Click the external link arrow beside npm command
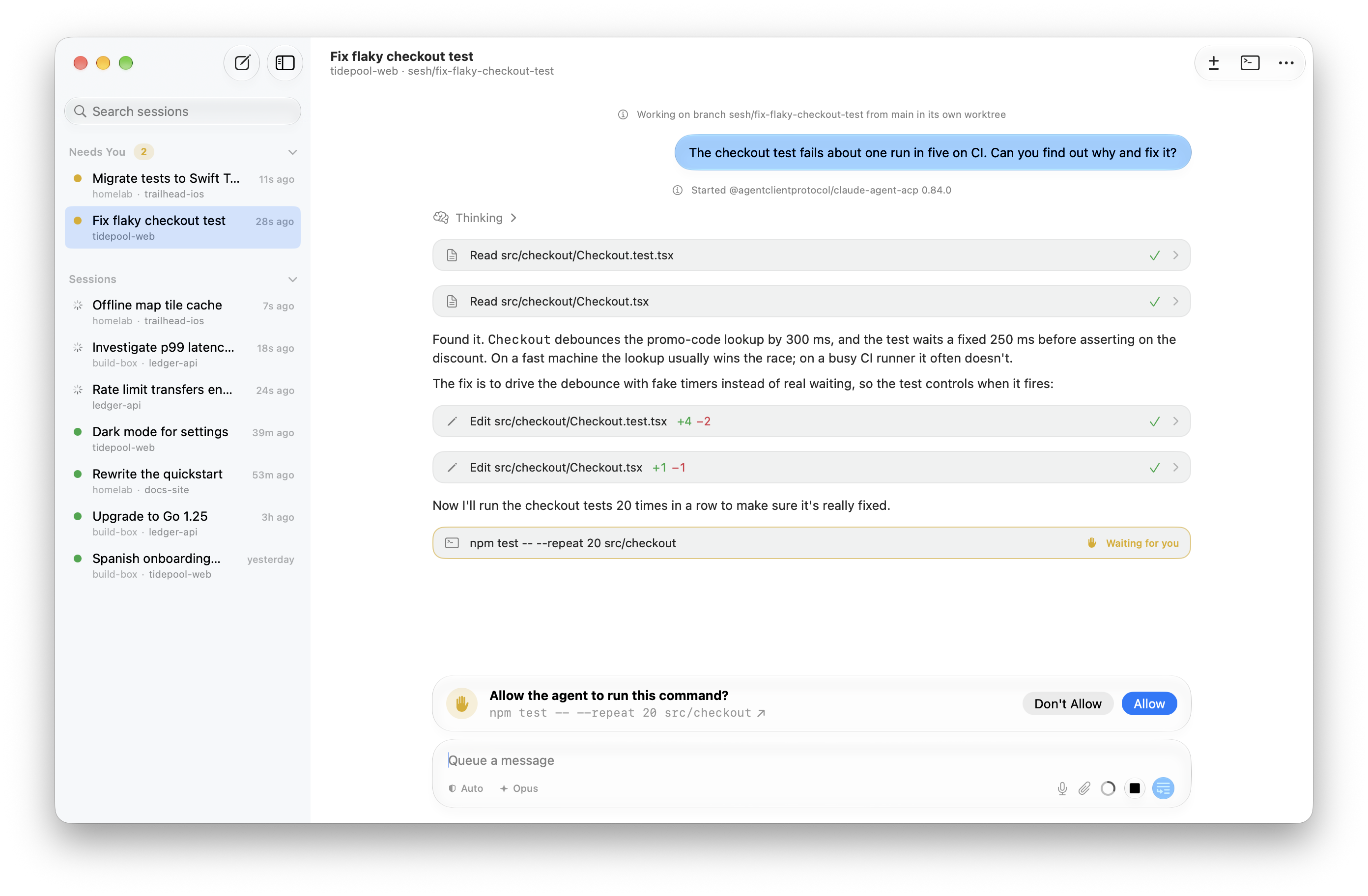The image size is (1368, 896). 761,713
